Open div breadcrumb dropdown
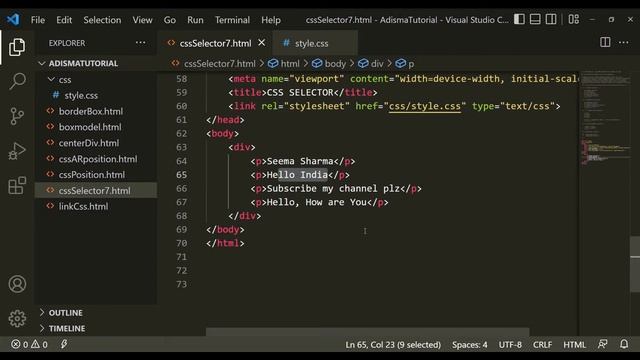 pyautogui.click(x=371, y=64)
